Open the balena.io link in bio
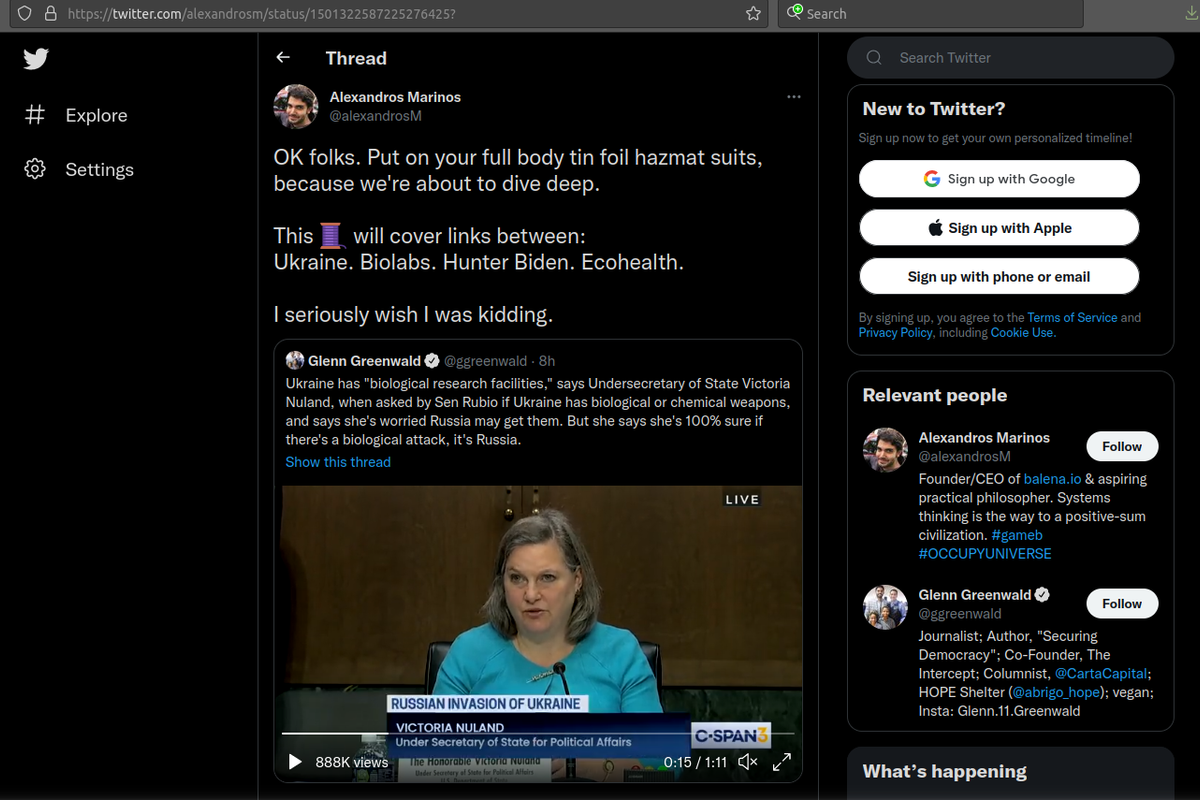 pyautogui.click(x=1053, y=479)
